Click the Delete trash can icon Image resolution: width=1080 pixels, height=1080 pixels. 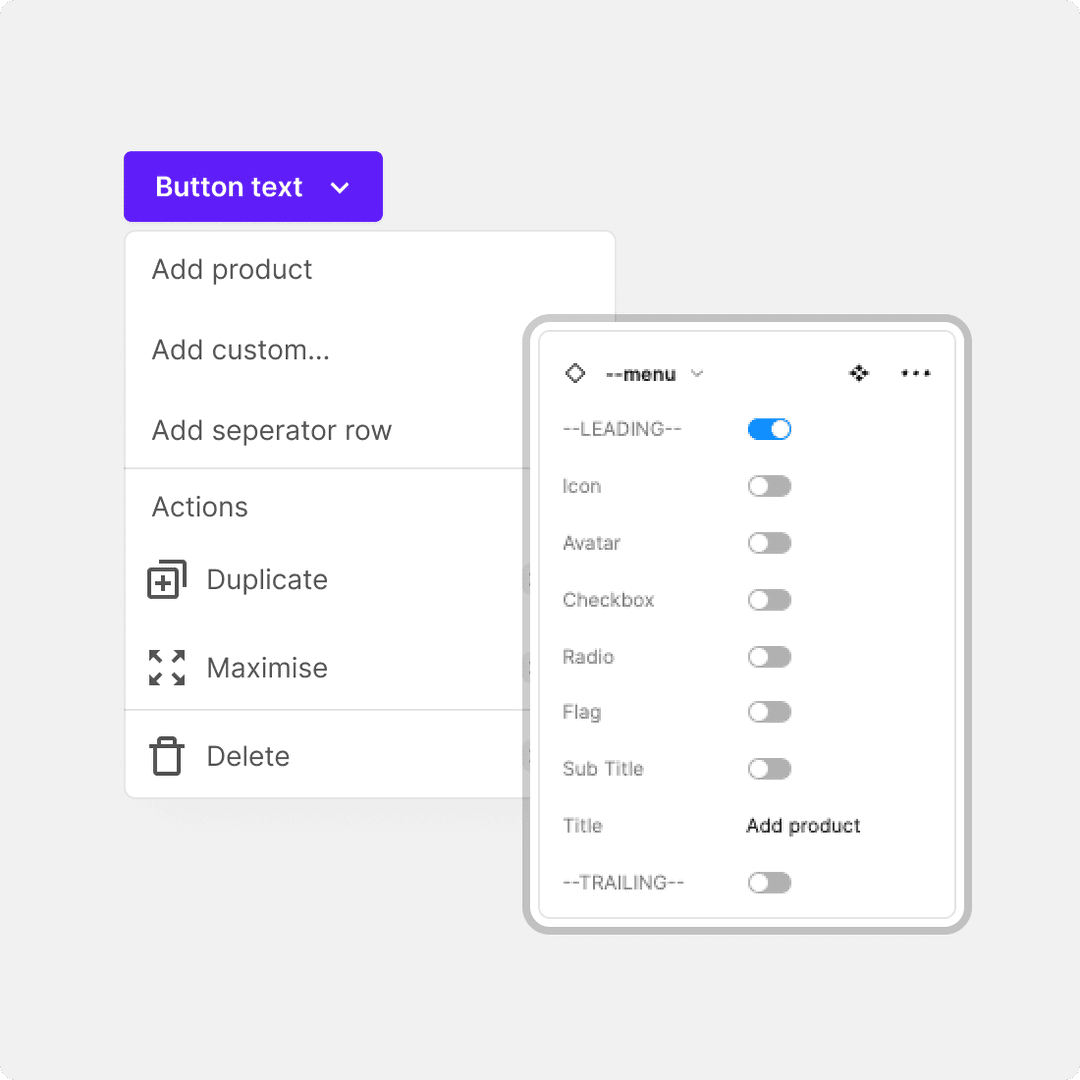coord(167,756)
